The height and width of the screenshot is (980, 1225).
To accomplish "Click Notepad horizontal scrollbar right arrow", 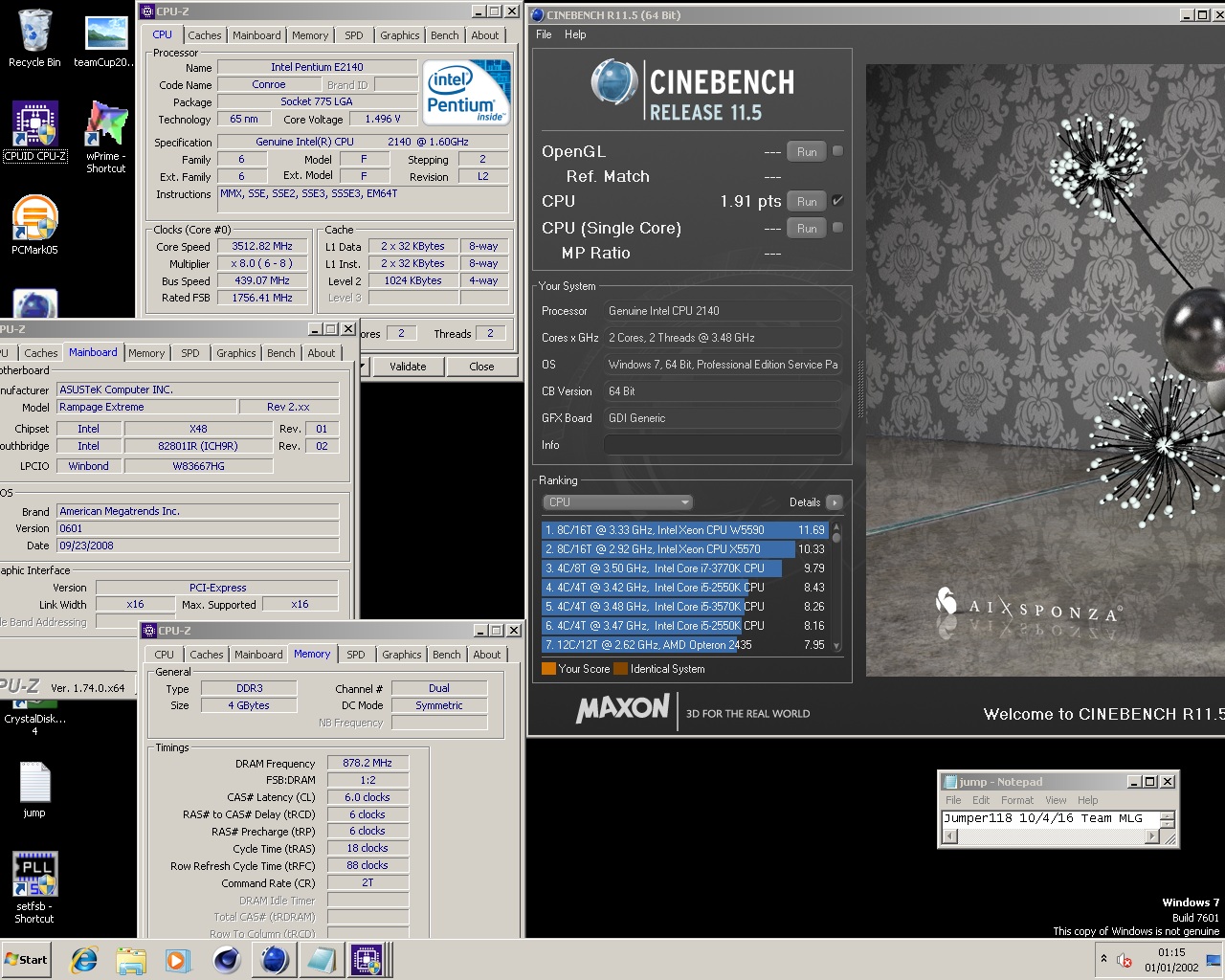I will [1151, 836].
